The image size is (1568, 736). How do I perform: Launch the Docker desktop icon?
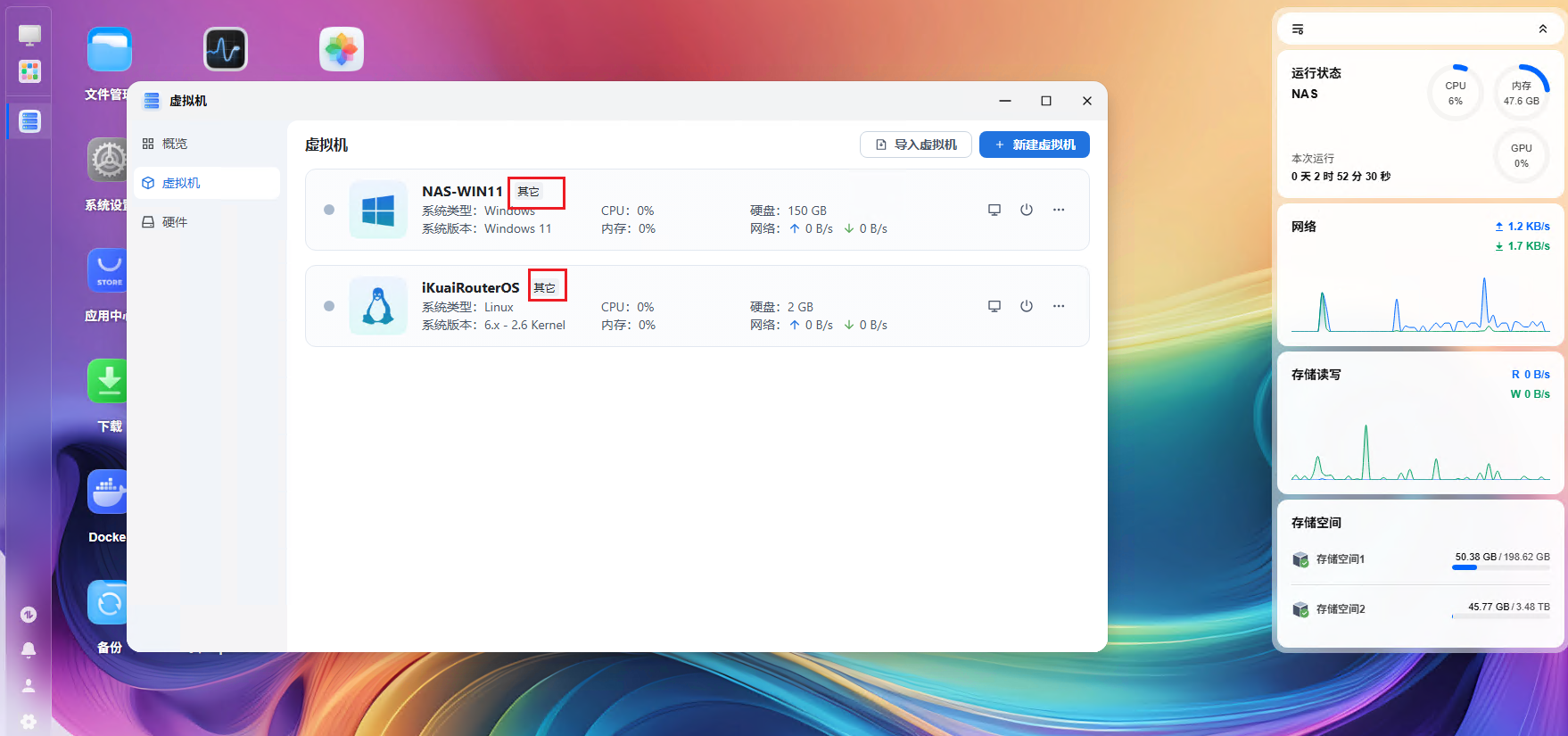[108, 492]
